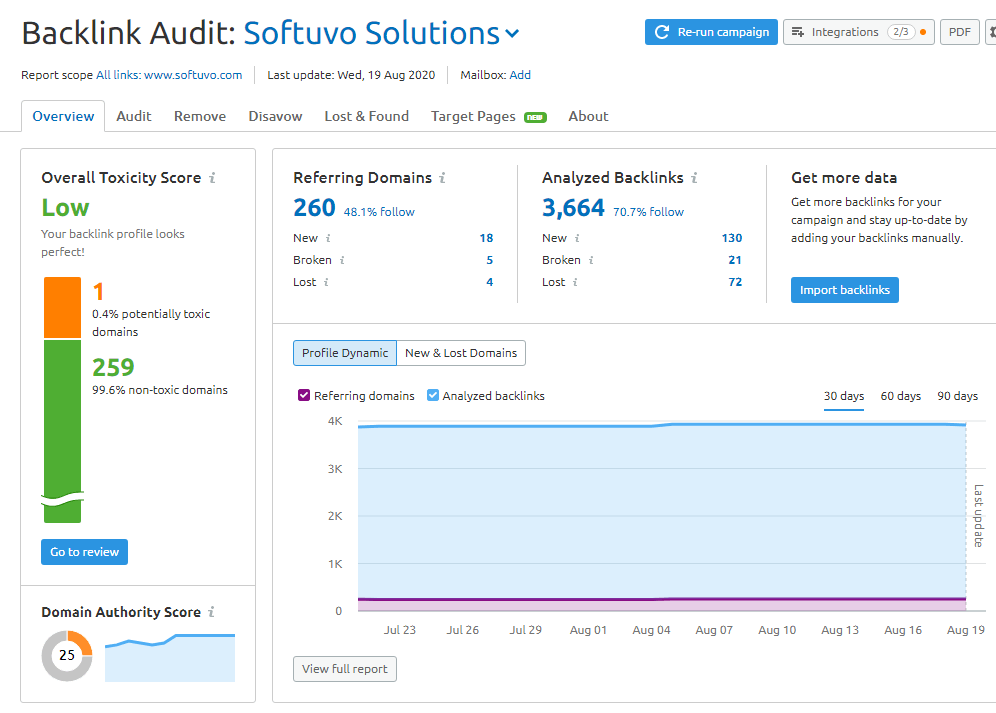Show info for Referring Domains Broken row
The width and height of the screenshot is (996, 713).
[x=342, y=260]
